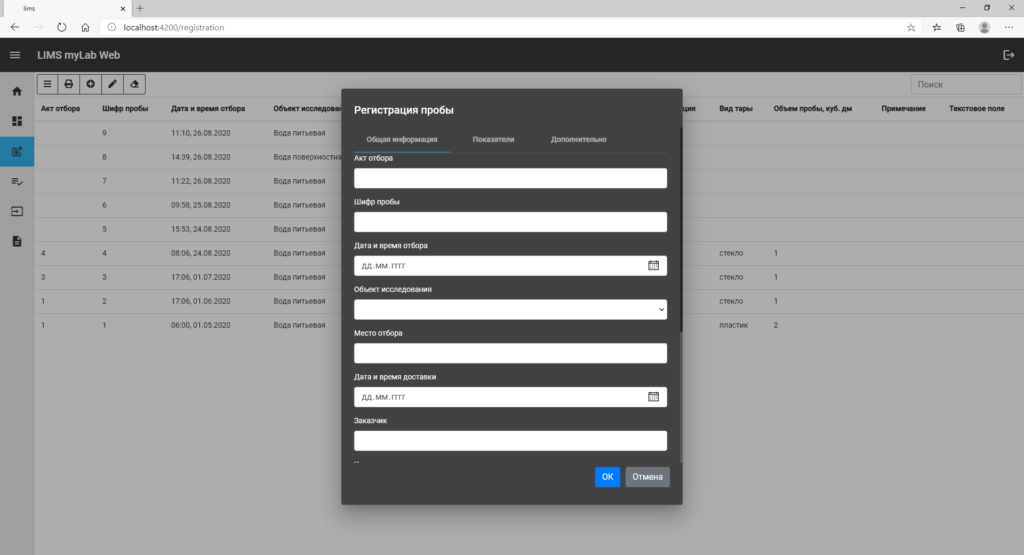Go to home icon in sidebar
Screen dimensions: 1024x555
click(17, 91)
